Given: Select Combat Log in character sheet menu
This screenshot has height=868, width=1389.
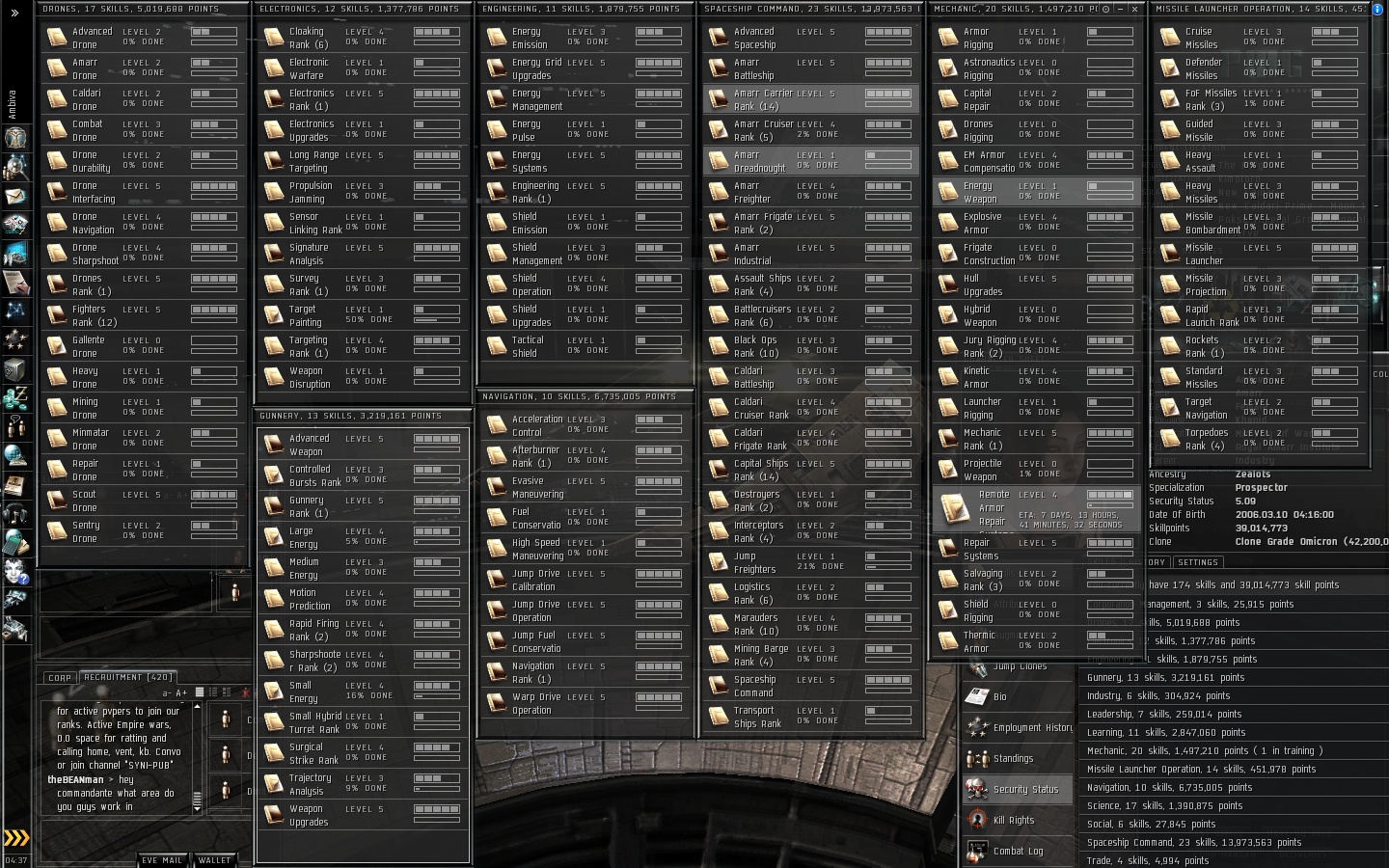Looking at the screenshot, I should point(1020,851).
